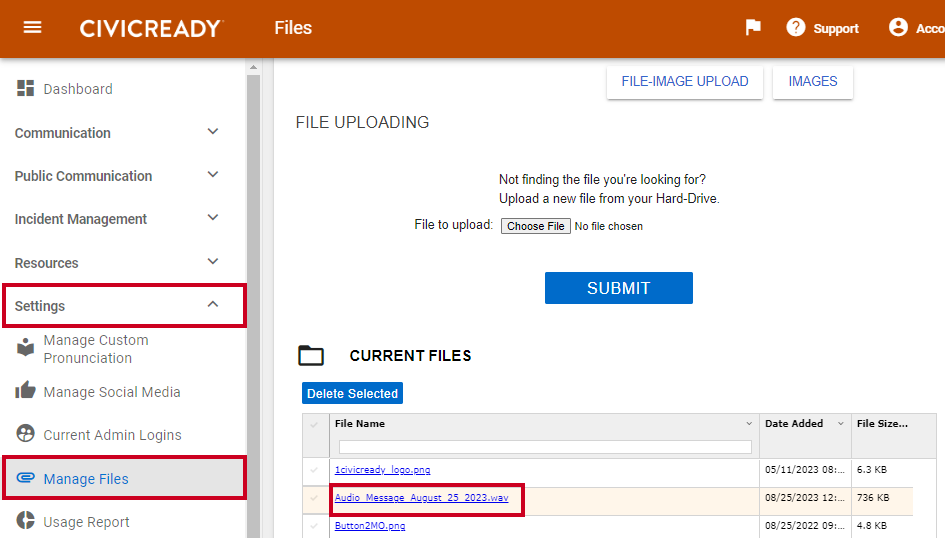Toggle the select-all checkbox in table header
Viewport: 945px width, 538px height.
314,424
